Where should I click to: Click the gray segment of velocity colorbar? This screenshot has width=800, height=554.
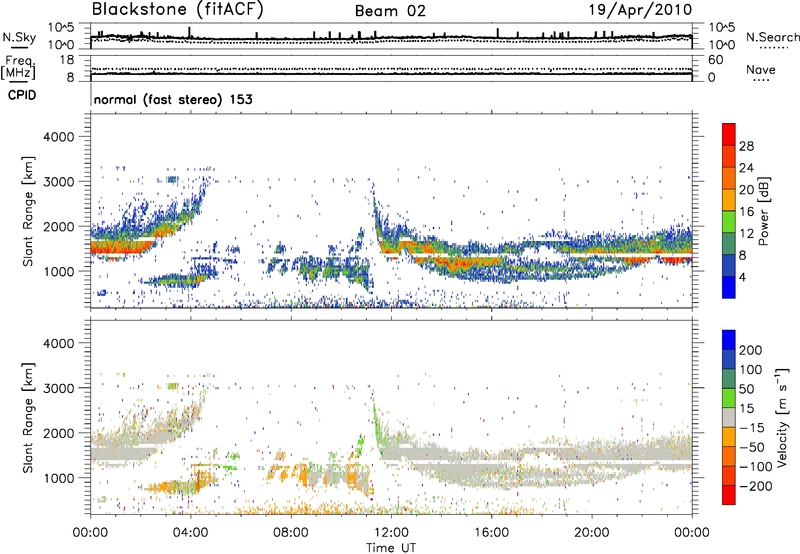[x=729, y=417]
